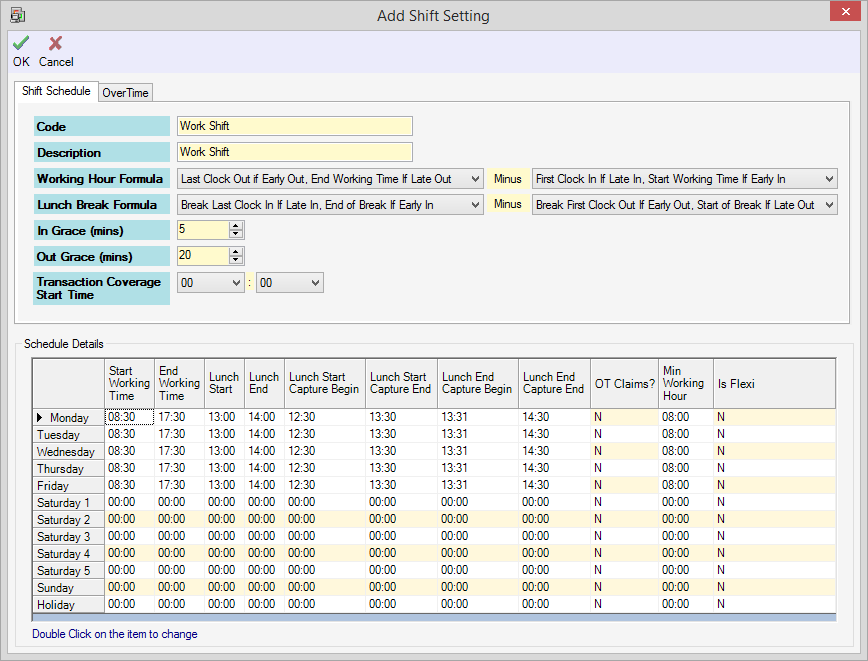Screen dimensions: 868x661
Task: Click the green OK checkmark icon
Action: (21, 43)
